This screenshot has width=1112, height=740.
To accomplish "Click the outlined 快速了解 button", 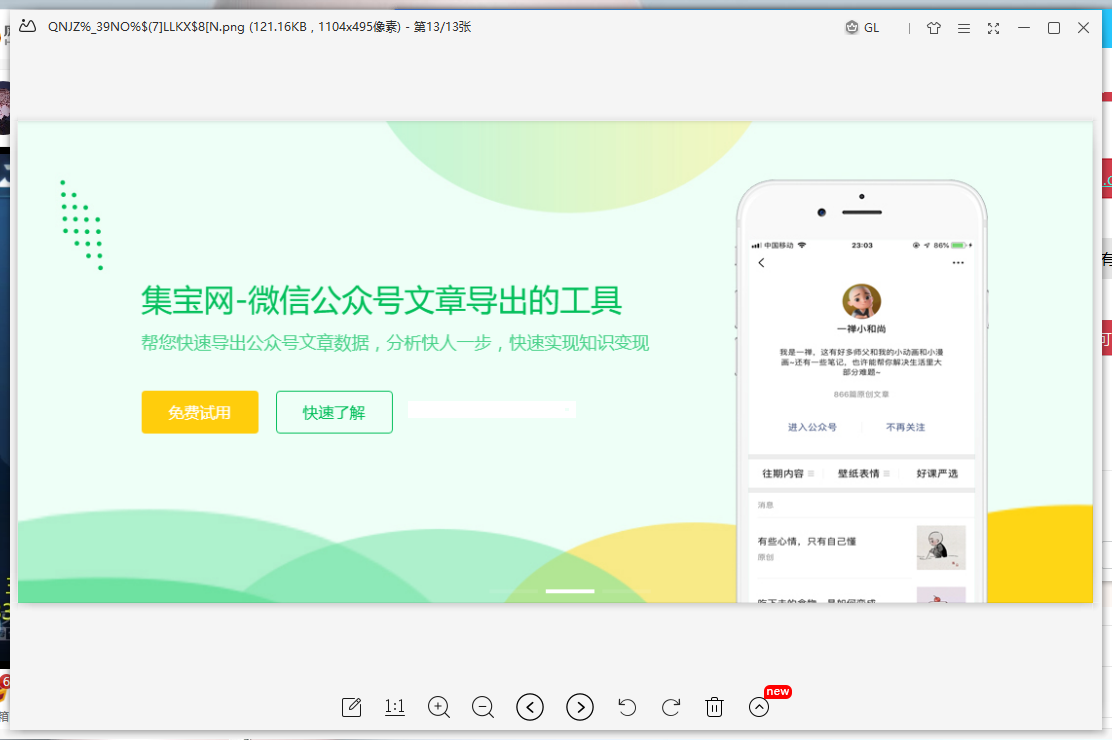I will point(334,412).
